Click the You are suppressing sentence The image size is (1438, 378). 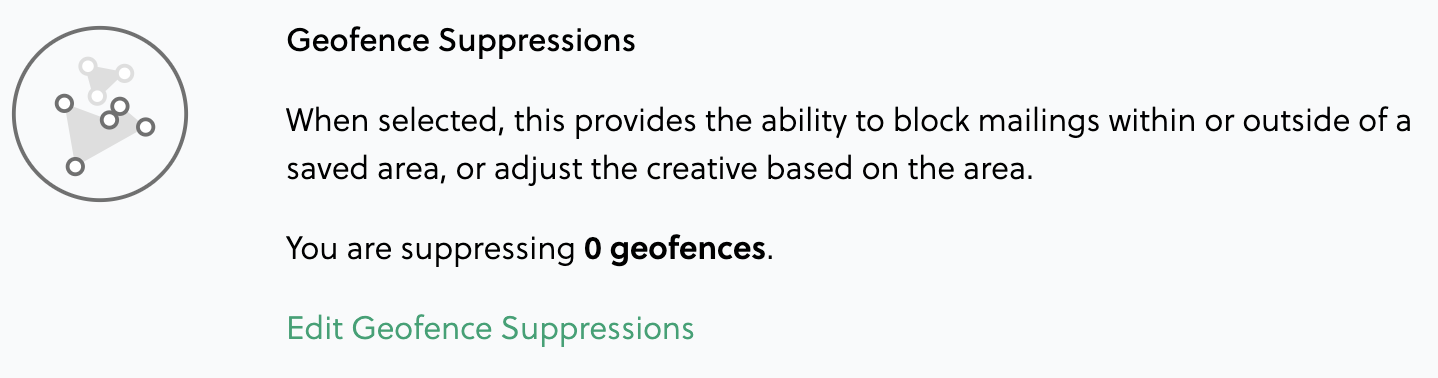(x=531, y=248)
